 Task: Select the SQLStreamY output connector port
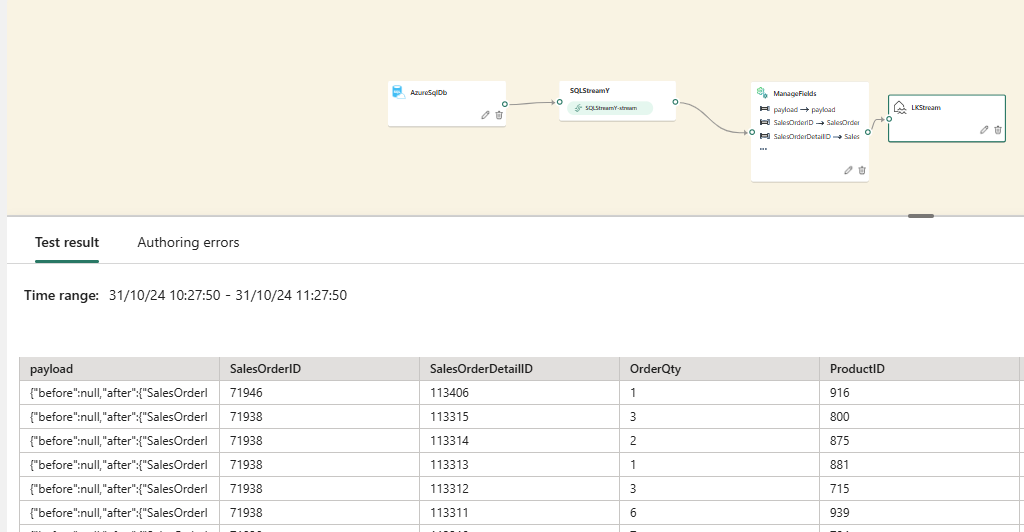coord(675,102)
